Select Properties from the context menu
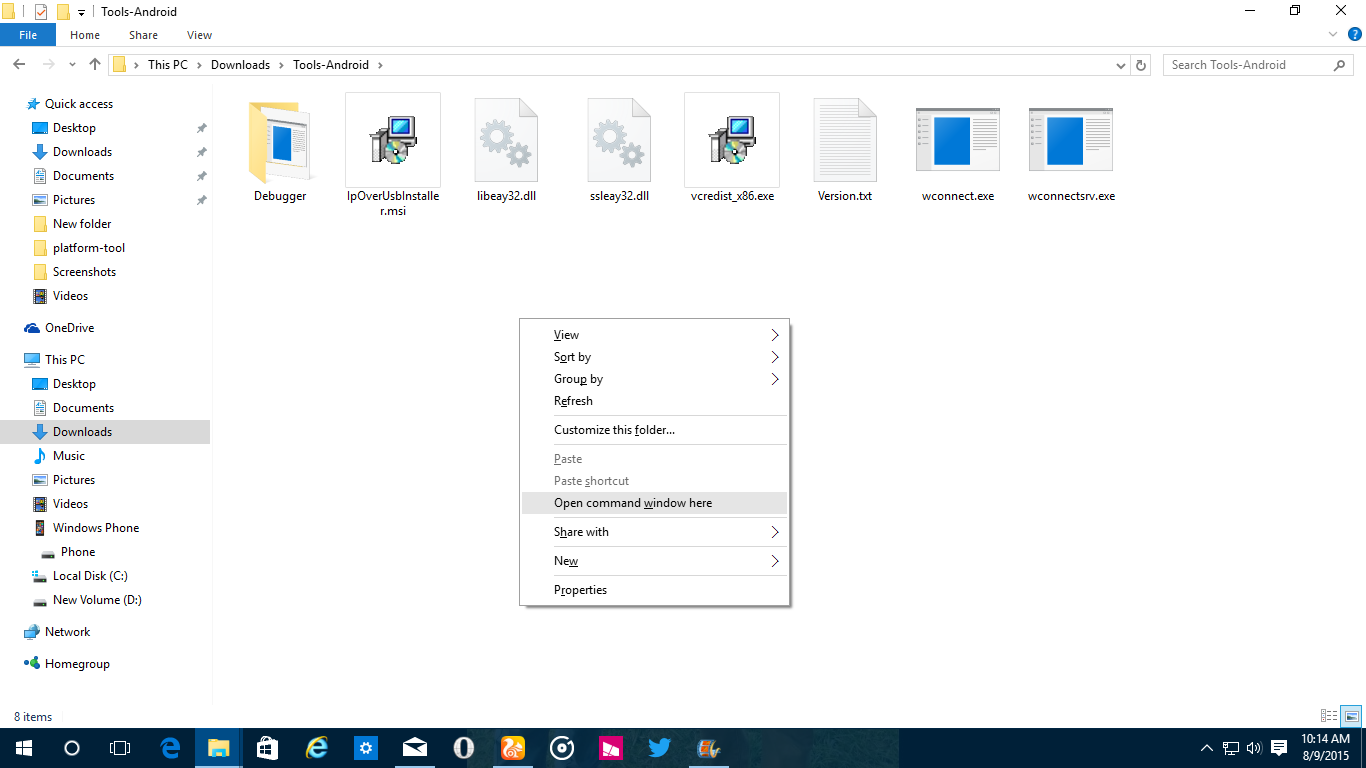1366x768 pixels. [x=581, y=590]
